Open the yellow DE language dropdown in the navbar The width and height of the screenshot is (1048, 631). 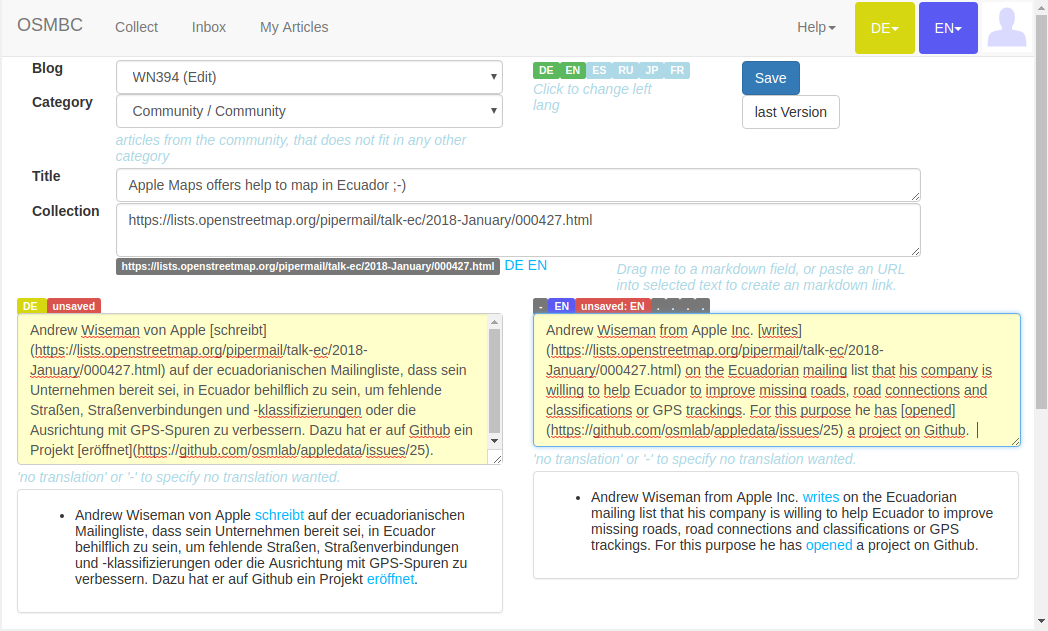coord(884,28)
